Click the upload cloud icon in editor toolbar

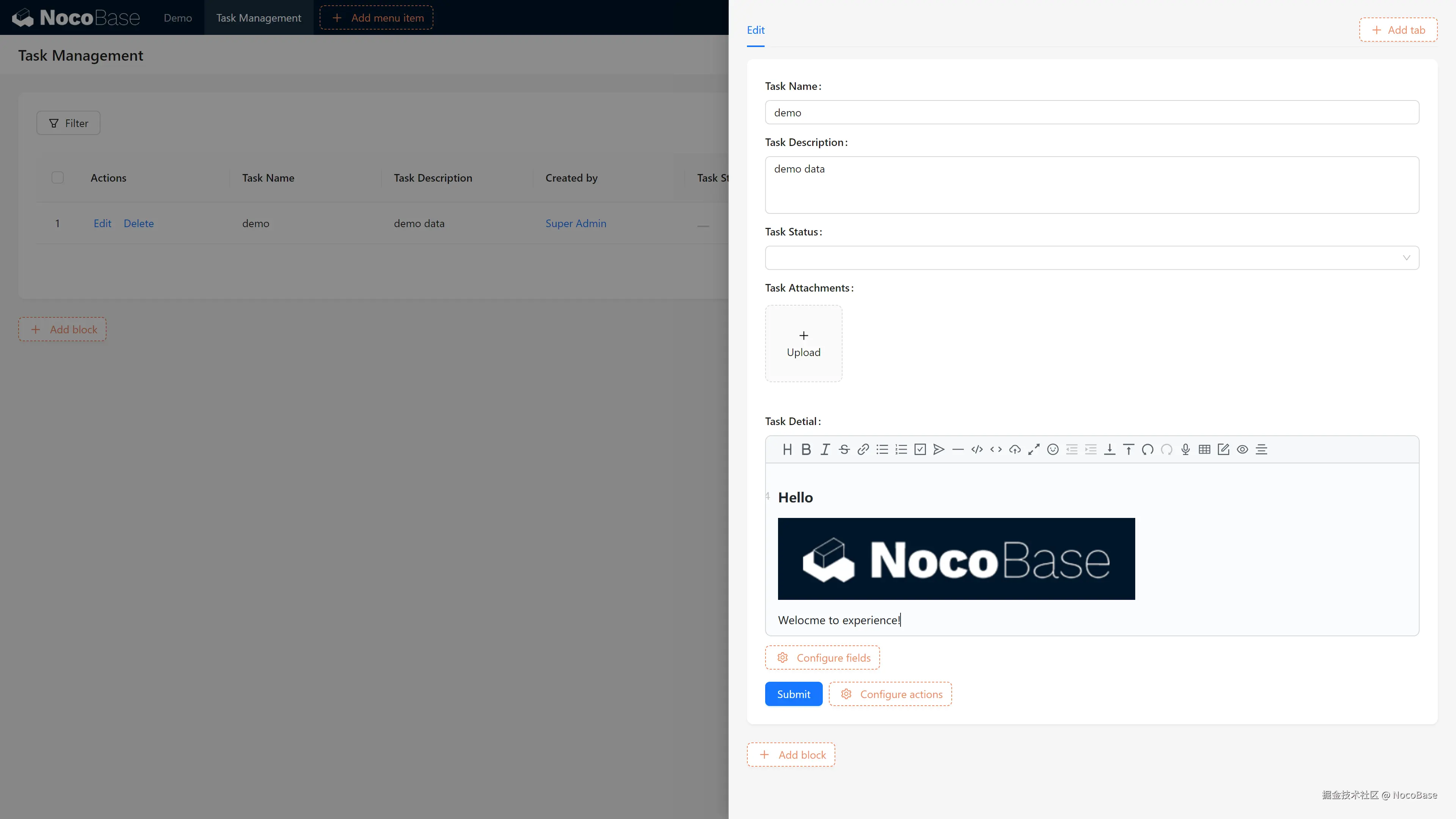click(1015, 449)
